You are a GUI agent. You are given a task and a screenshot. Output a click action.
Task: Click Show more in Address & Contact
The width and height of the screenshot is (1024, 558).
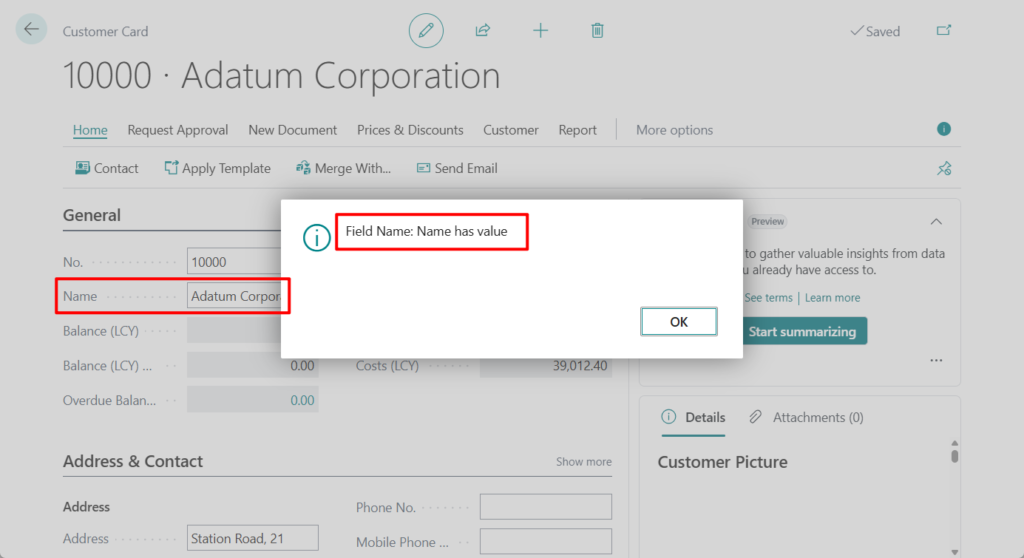tap(584, 462)
